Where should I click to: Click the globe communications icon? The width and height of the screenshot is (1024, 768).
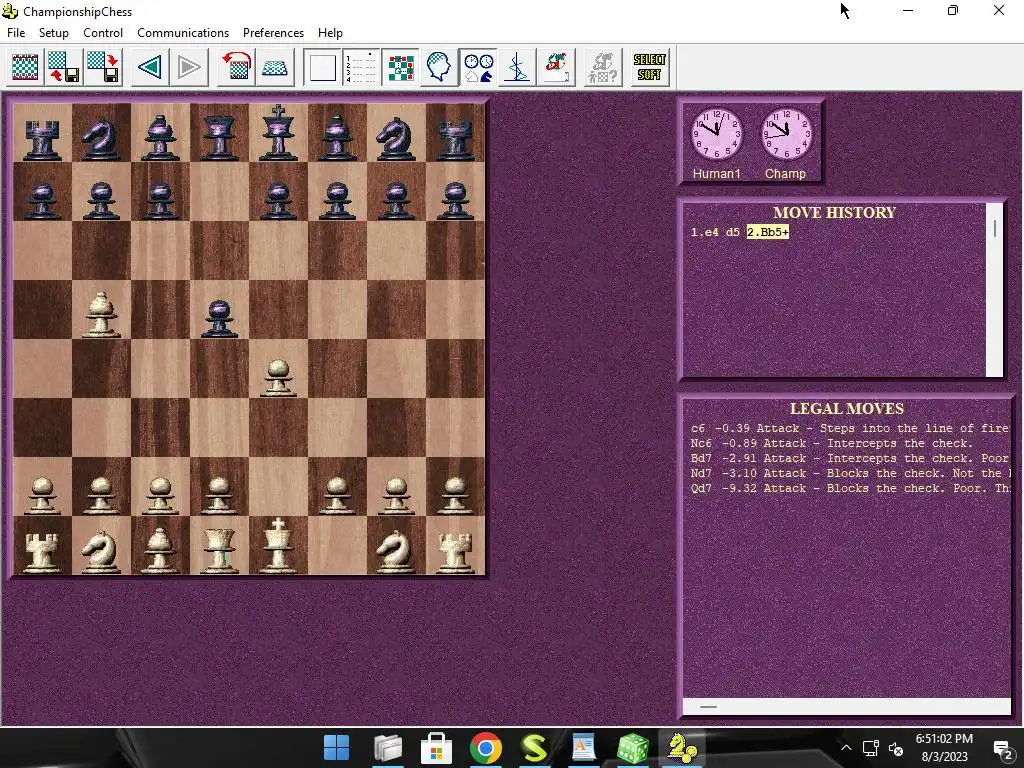coord(556,67)
